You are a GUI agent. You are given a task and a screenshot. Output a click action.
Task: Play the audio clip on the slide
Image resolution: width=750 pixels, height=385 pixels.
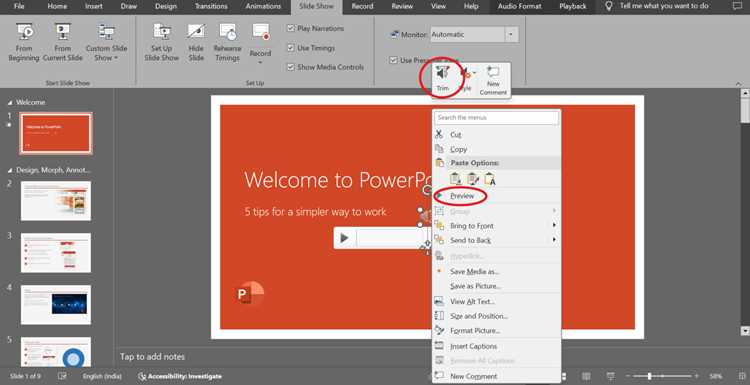[x=344, y=238]
